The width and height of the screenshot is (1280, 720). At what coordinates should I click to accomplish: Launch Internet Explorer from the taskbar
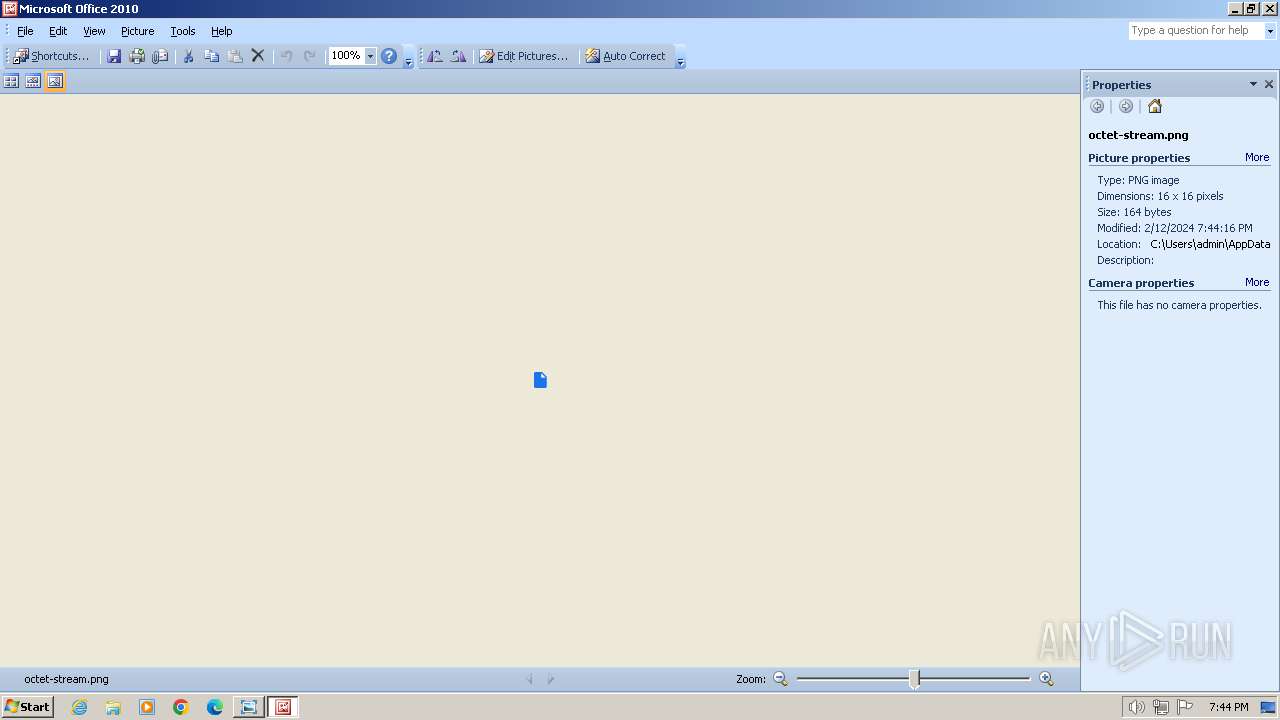[x=79, y=707]
